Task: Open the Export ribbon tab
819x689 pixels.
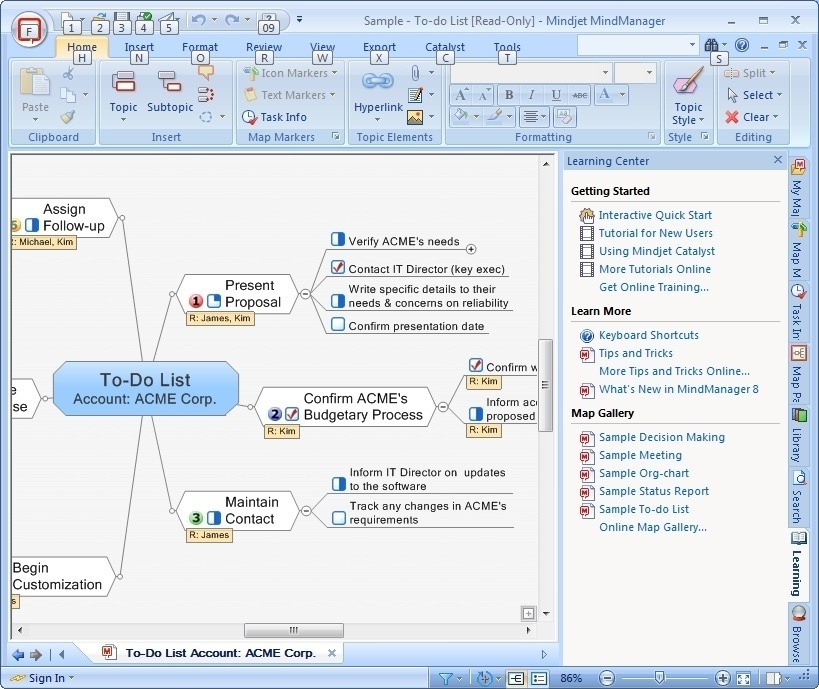Action: [x=379, y=47]
